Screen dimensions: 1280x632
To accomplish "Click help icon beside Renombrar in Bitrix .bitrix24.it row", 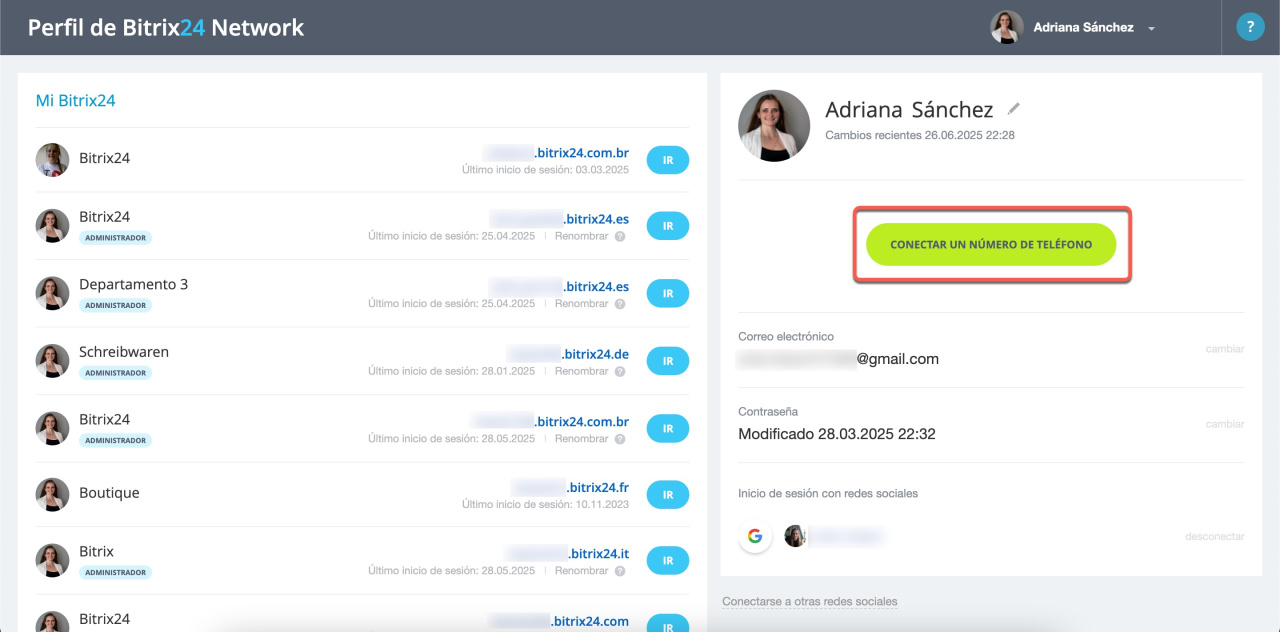I will tap(620, 571).
